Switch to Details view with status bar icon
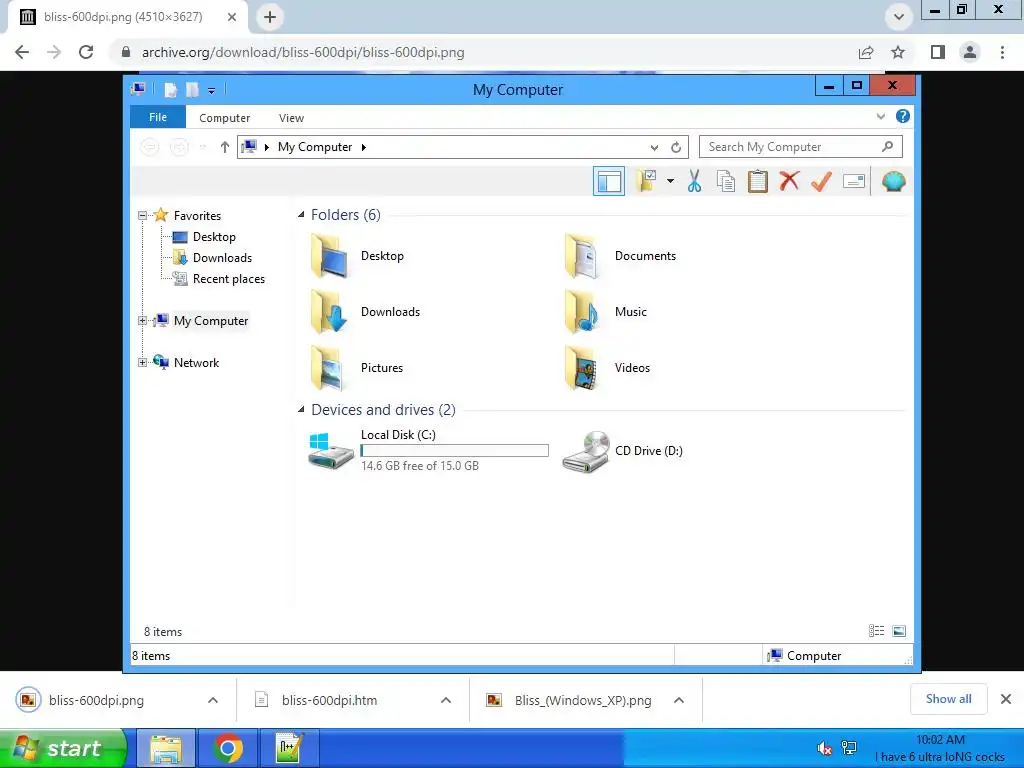Screen dimensions: 1024x768 click(x=876, y=631)
